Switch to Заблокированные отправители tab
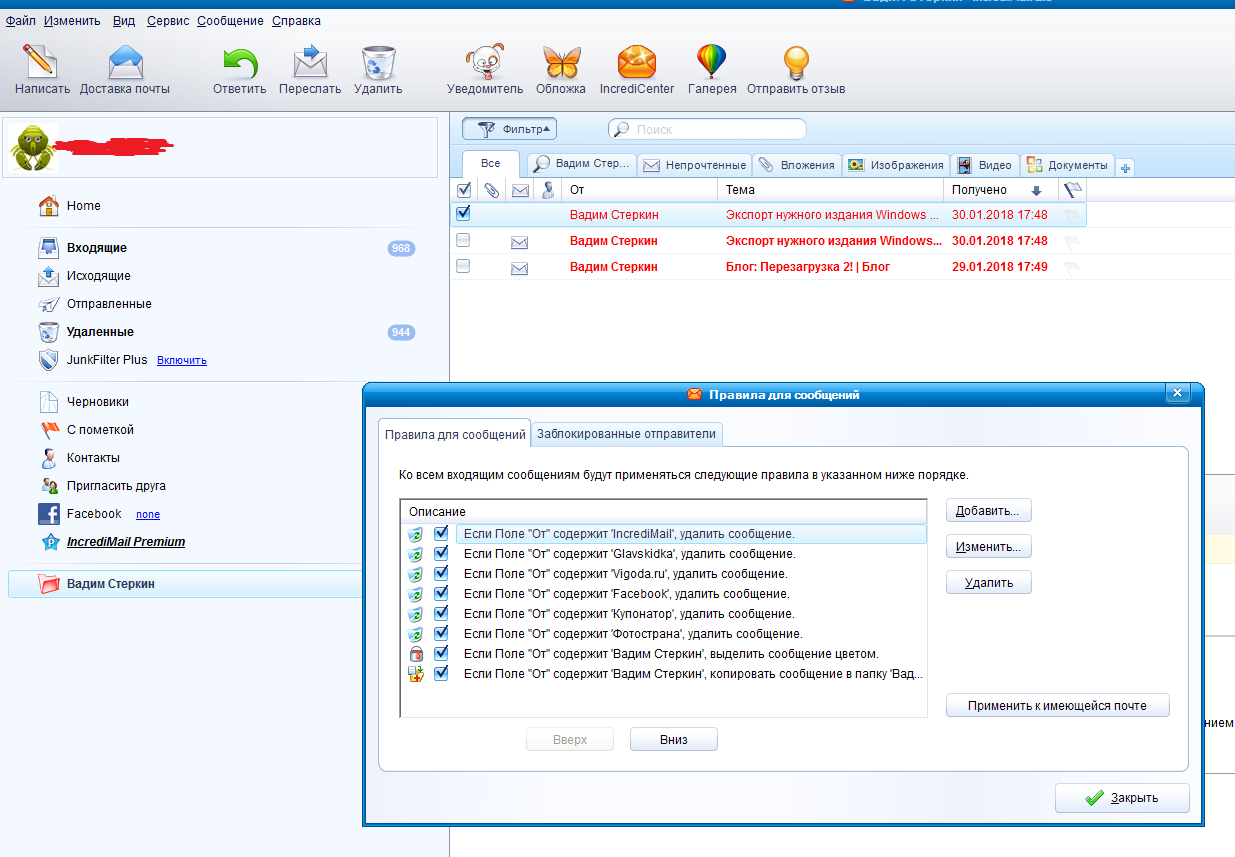This screenshot has width=1235, height=857. (626, 434)
